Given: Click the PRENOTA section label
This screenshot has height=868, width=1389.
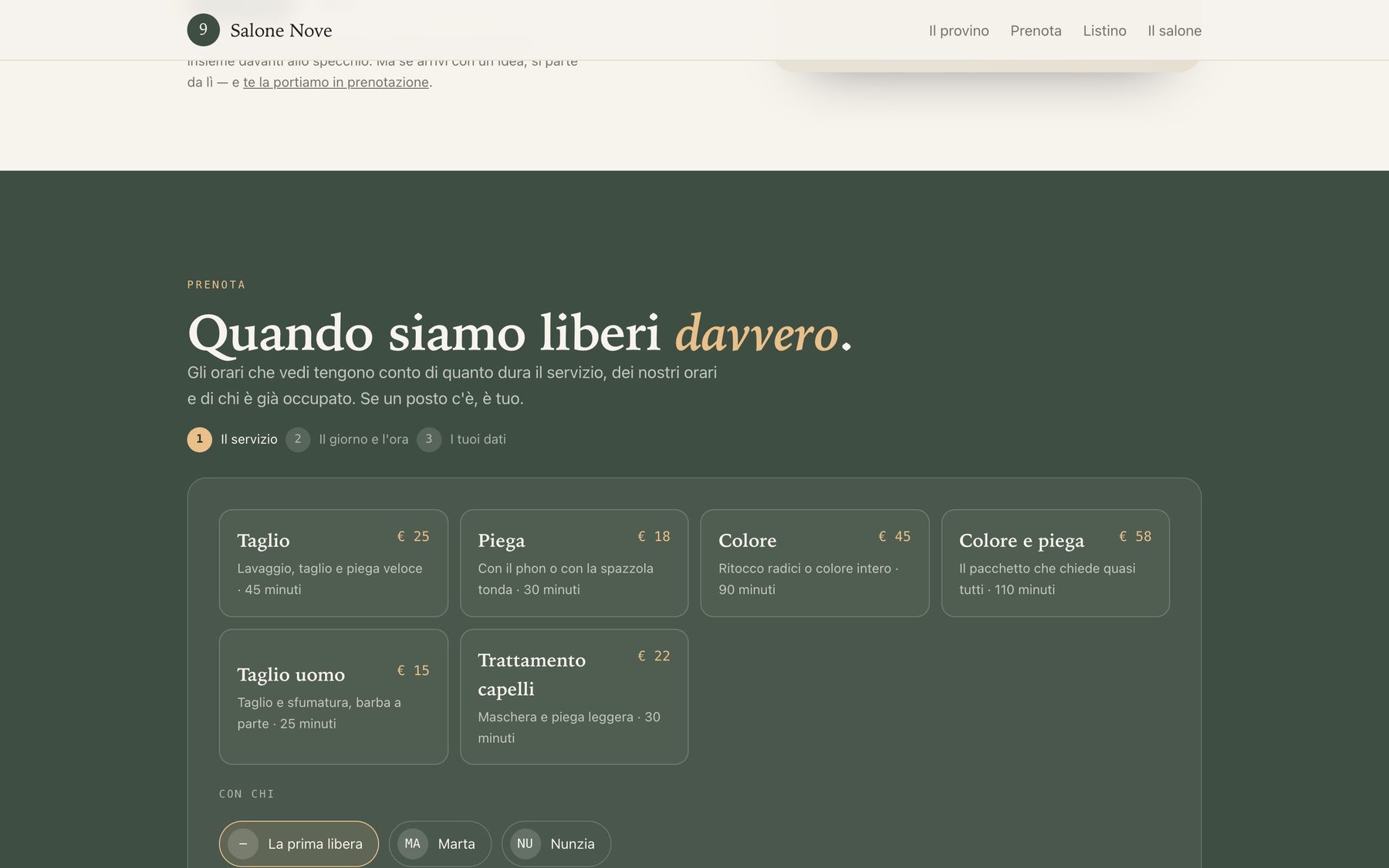Looking at the screenshot, I should click(x=216, y=285).
